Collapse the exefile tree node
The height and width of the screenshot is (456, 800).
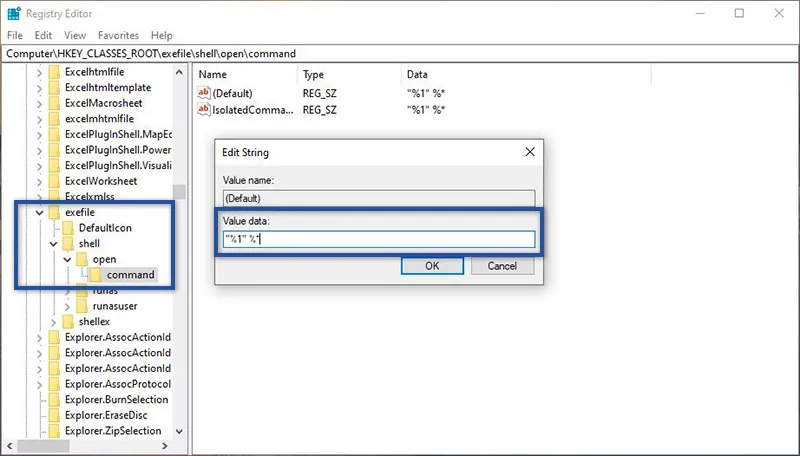tap(39, 213)
